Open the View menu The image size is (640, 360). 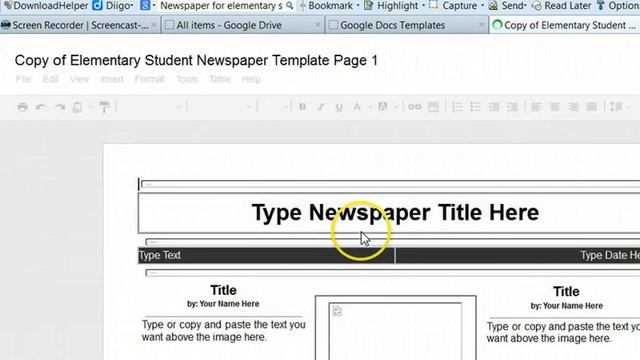point(79,79)
